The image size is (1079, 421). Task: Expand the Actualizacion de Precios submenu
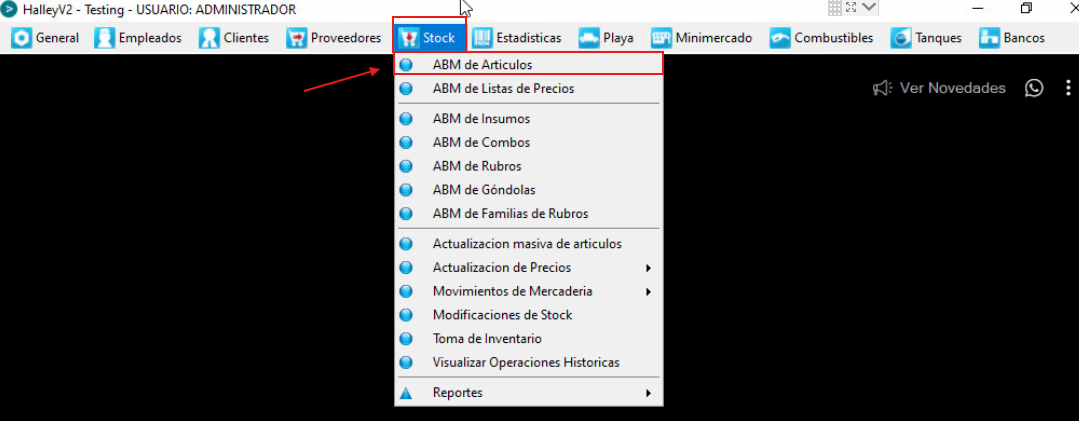(x=526, y=268)
